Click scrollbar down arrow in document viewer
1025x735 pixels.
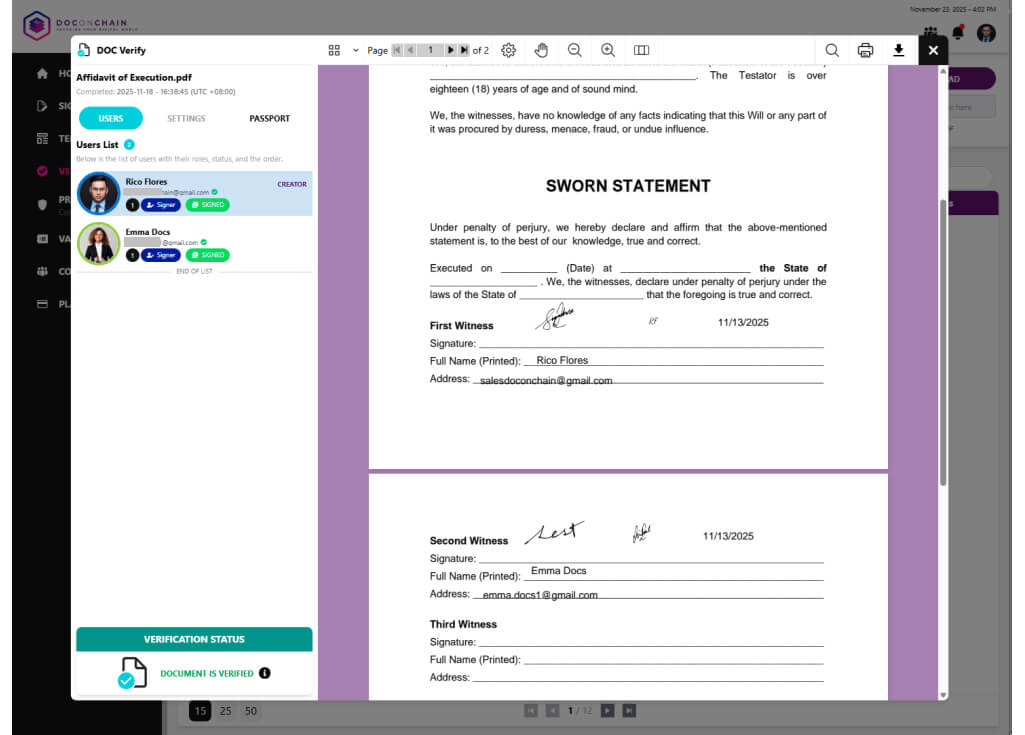point(943,695)
